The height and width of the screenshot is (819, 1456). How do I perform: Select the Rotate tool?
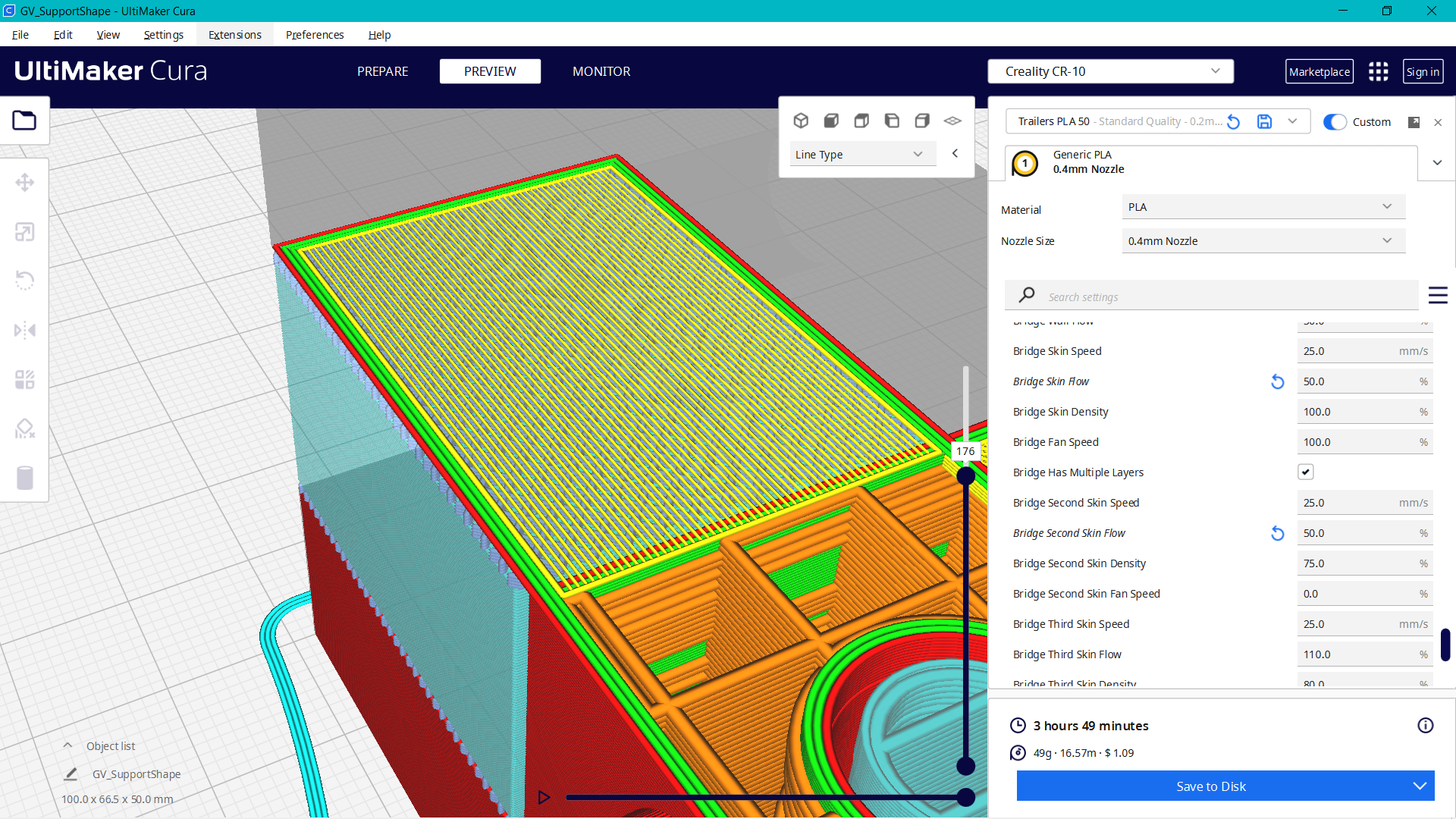coord(25,280)
